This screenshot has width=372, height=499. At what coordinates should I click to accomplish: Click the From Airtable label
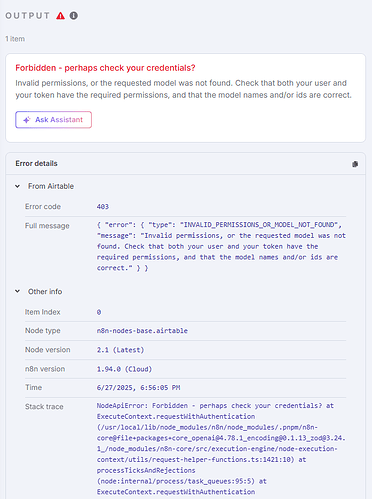pyautogui.click(x=51, y=186)
